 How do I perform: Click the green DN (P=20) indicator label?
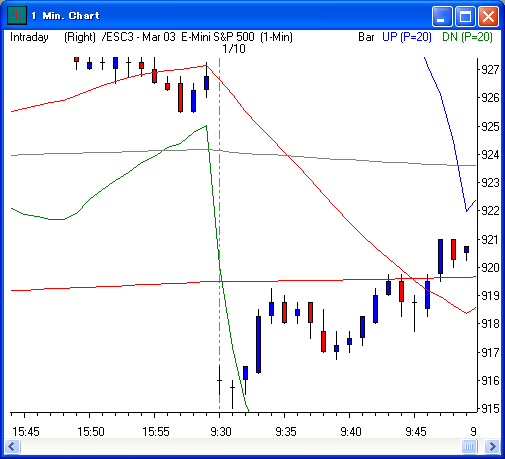tap(467, 37)
